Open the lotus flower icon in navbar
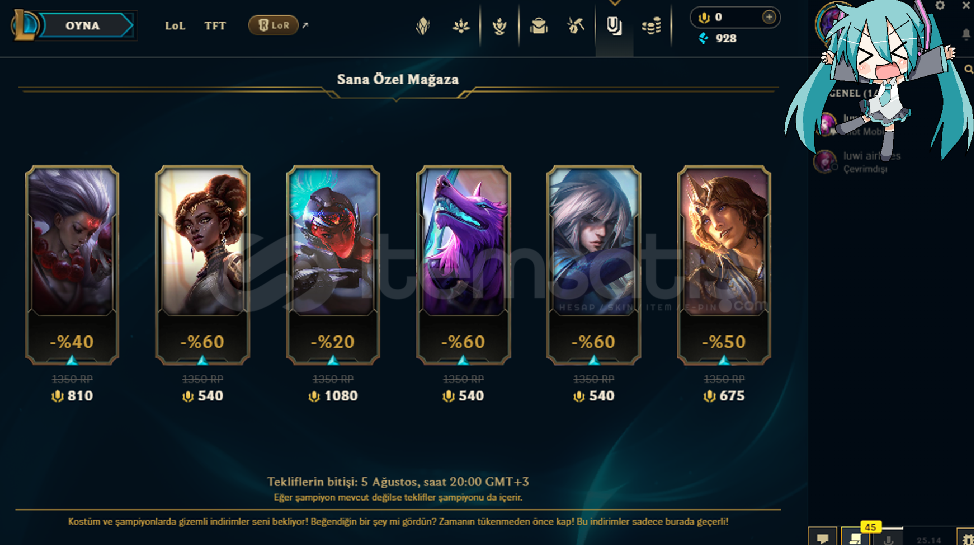 461,25
